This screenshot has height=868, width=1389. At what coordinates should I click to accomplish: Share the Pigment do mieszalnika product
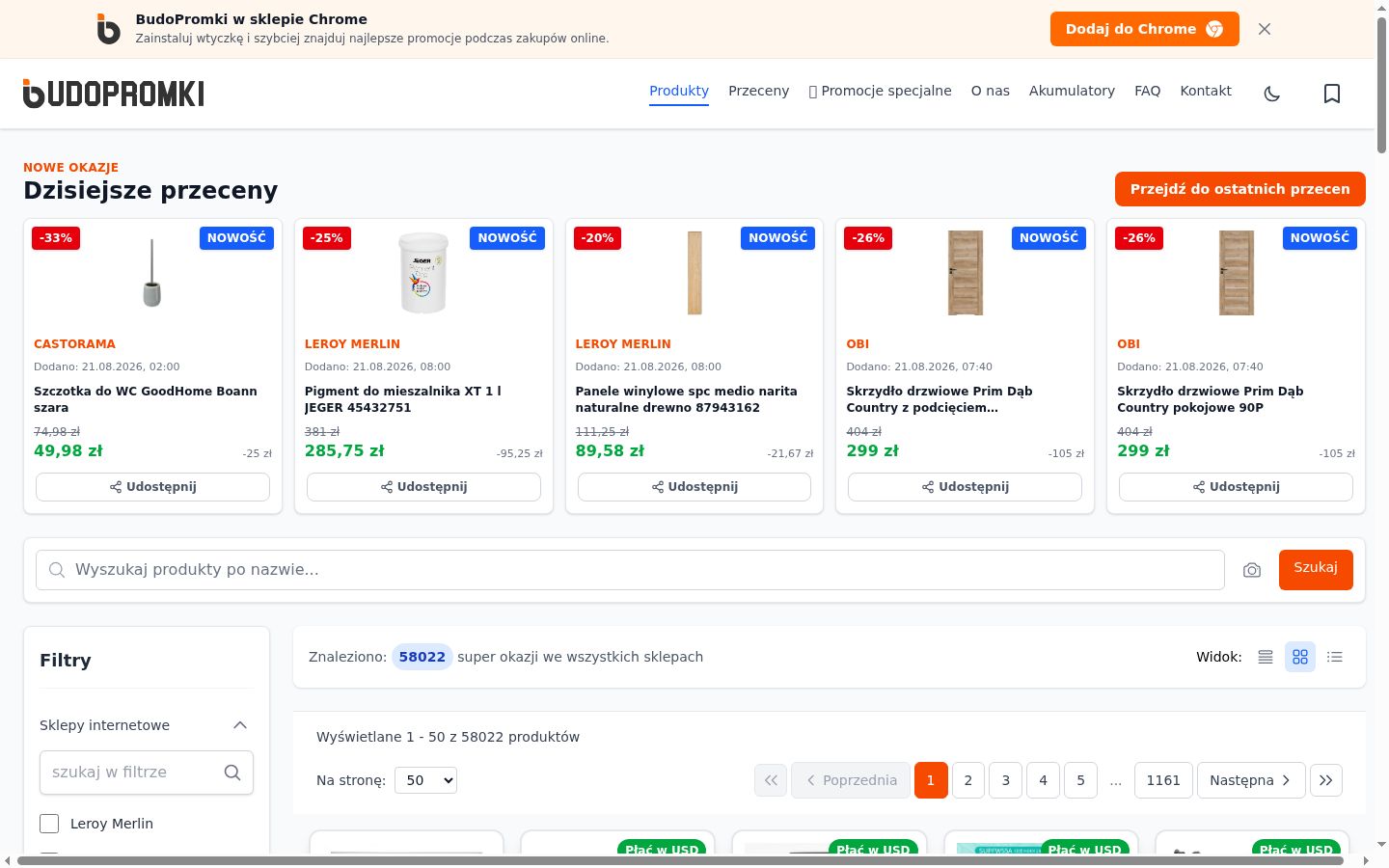(x=423, y=487)
